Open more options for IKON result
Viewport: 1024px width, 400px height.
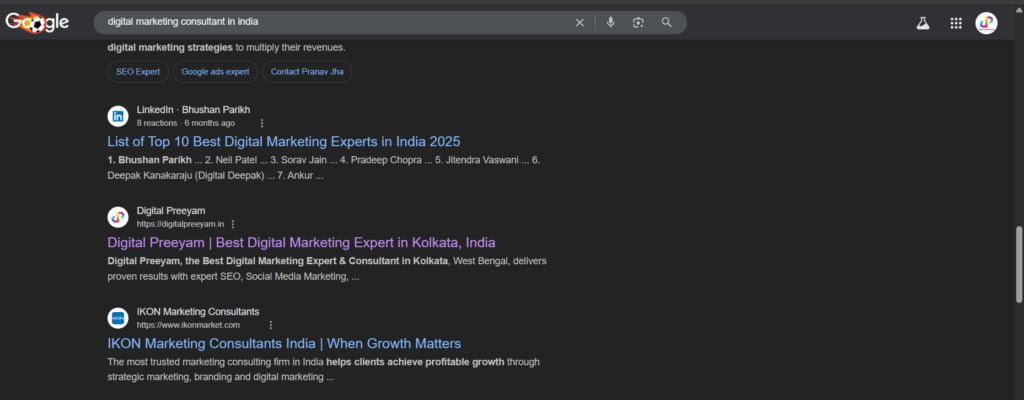pos(271,325)
